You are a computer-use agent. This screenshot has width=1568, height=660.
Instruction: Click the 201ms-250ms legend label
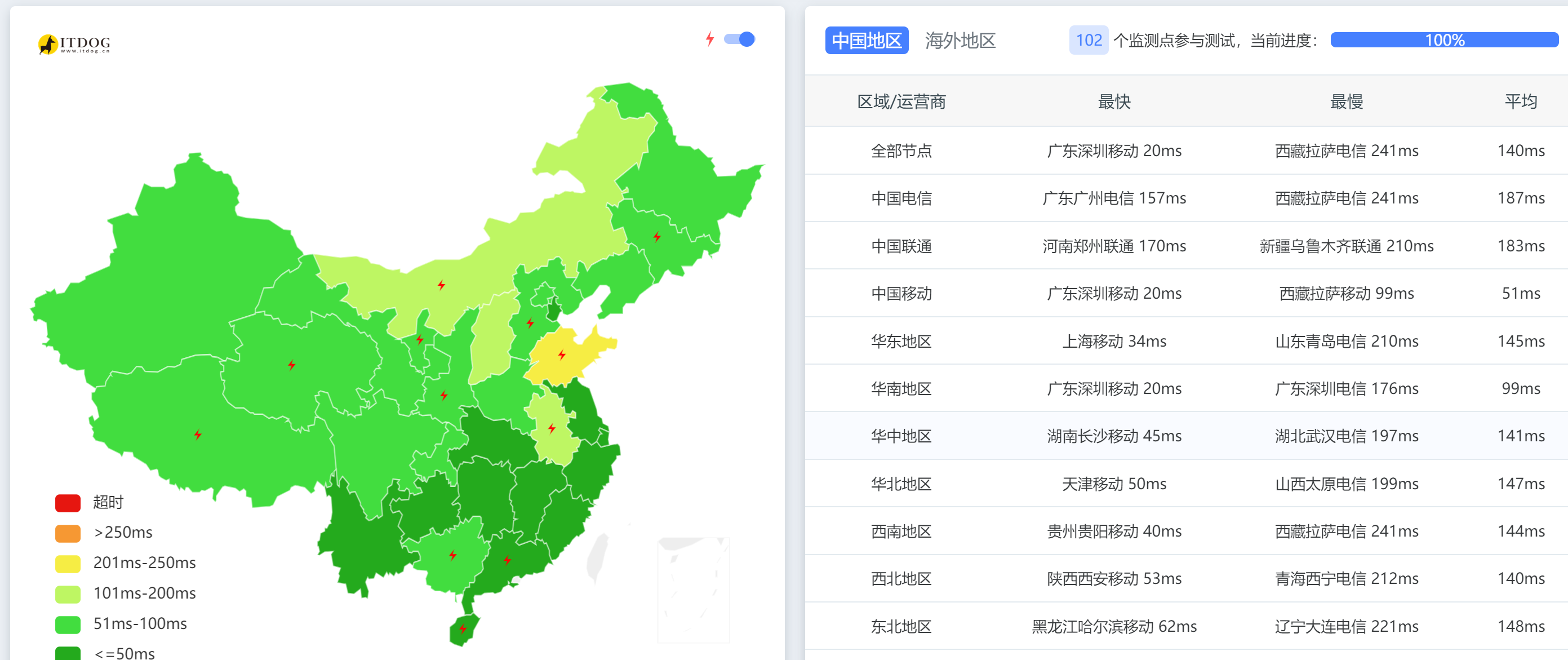[144, 562]
